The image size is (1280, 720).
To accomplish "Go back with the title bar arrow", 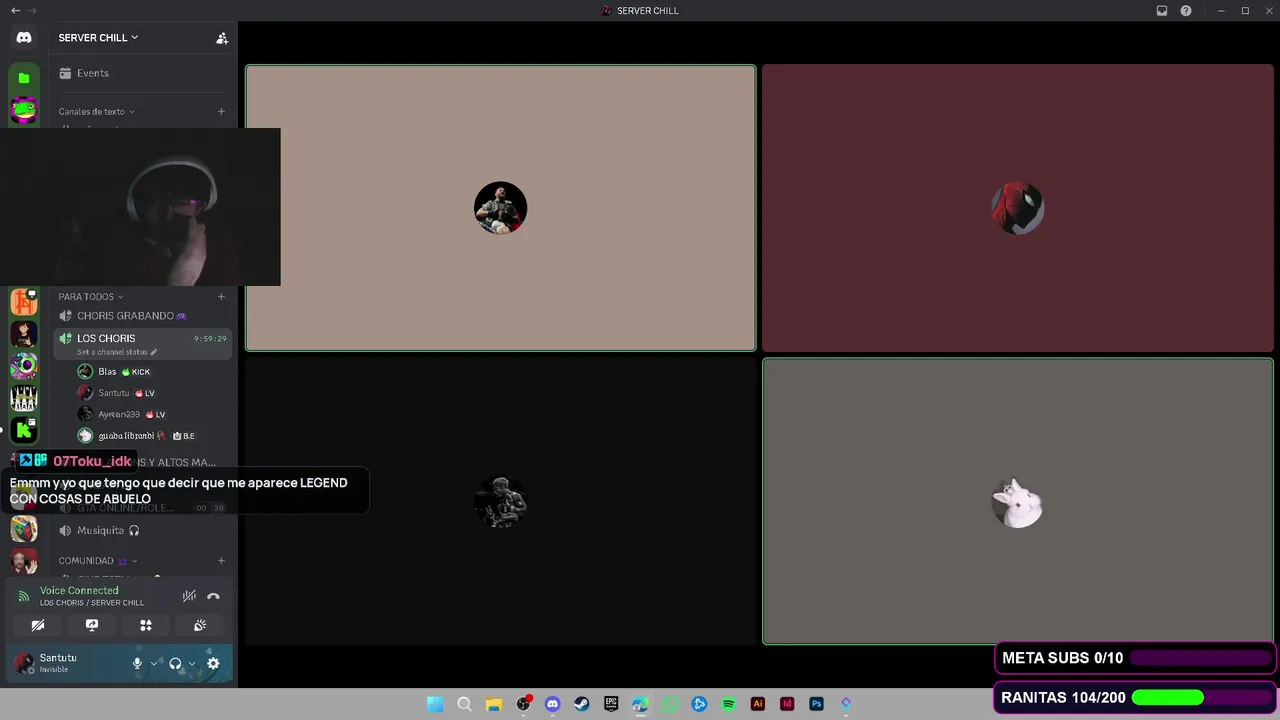I will [x=15, y=11].
